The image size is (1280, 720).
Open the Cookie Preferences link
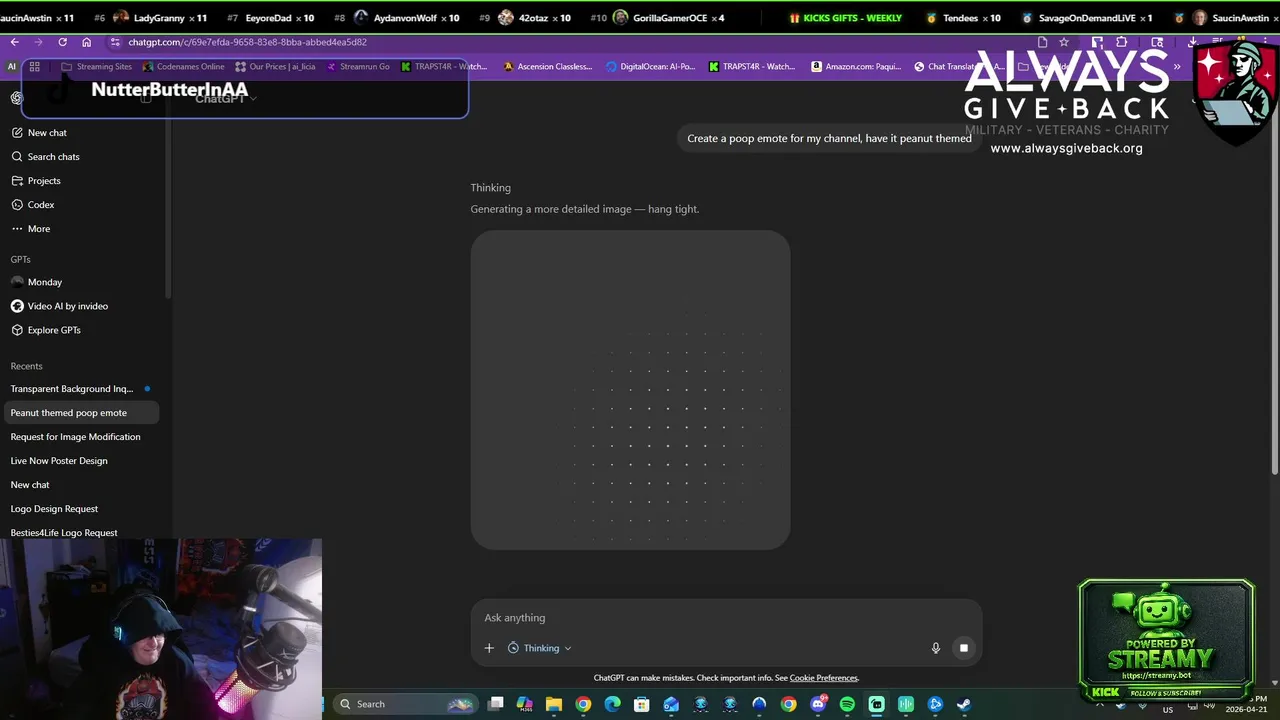[x=823, y=678]
